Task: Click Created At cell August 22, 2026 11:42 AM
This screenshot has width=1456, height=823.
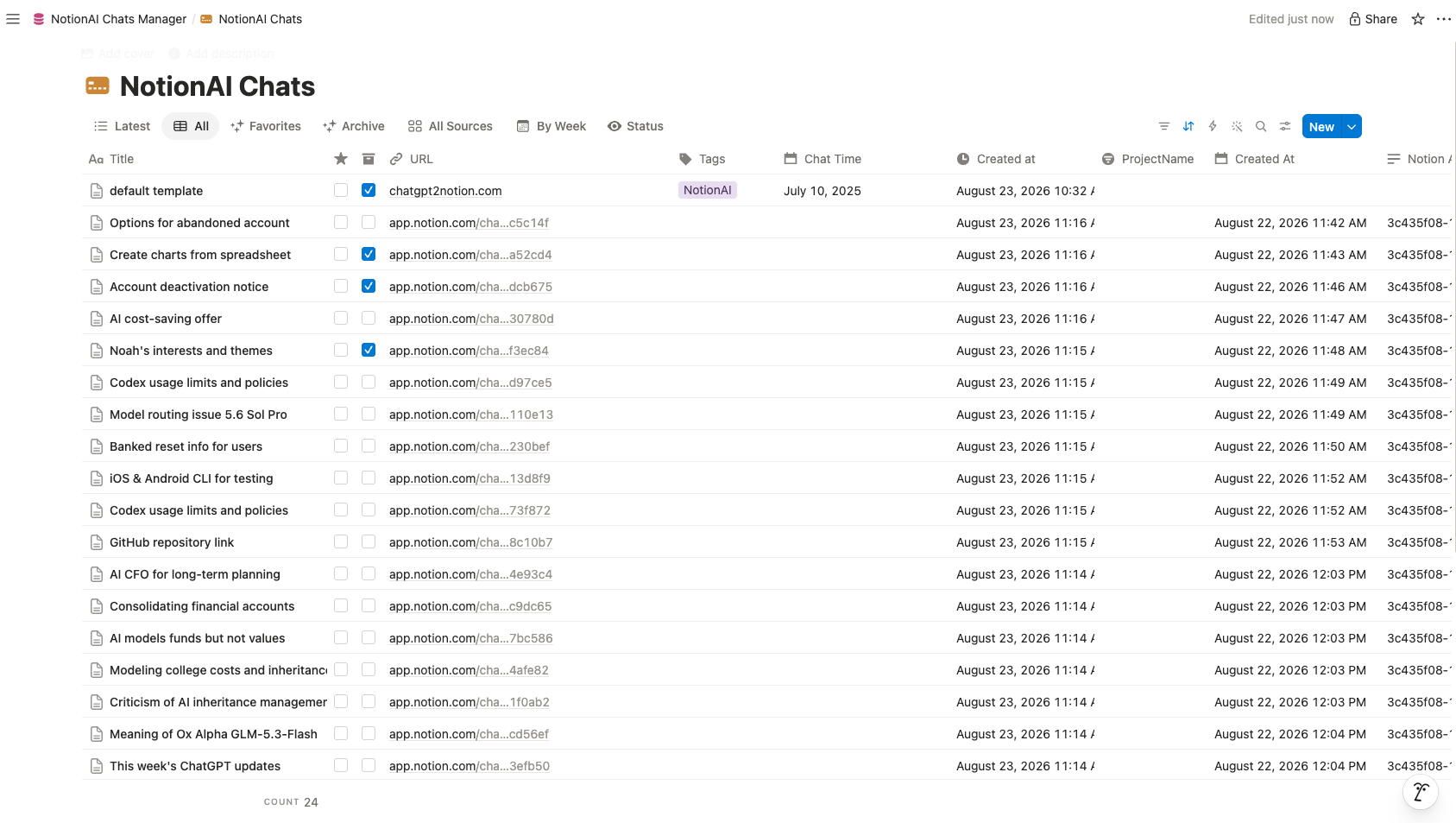Action: 1290,223
